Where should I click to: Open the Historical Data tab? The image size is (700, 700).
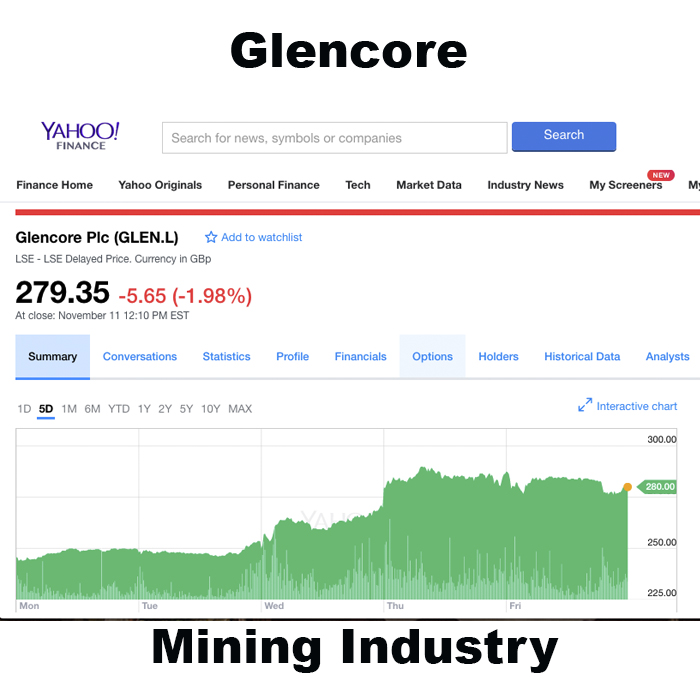(x=582, y=357)
